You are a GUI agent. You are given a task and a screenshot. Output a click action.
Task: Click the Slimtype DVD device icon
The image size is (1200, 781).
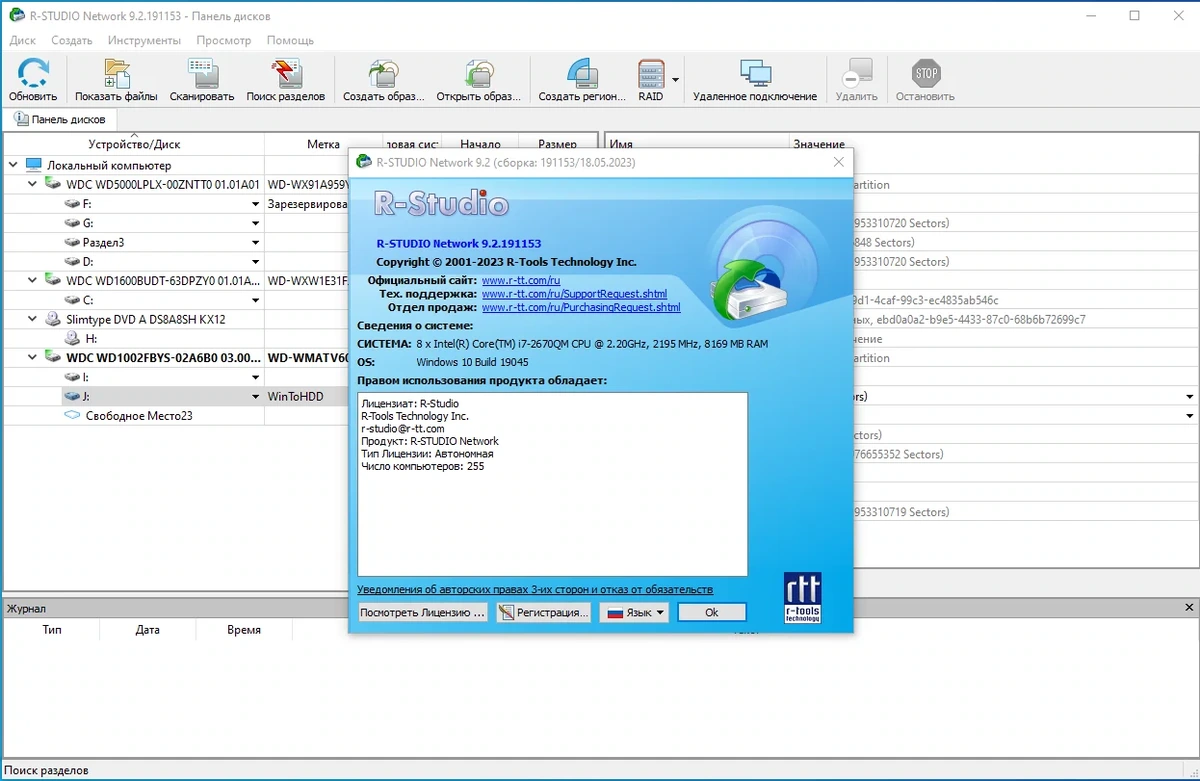click(x=53, y=319)
